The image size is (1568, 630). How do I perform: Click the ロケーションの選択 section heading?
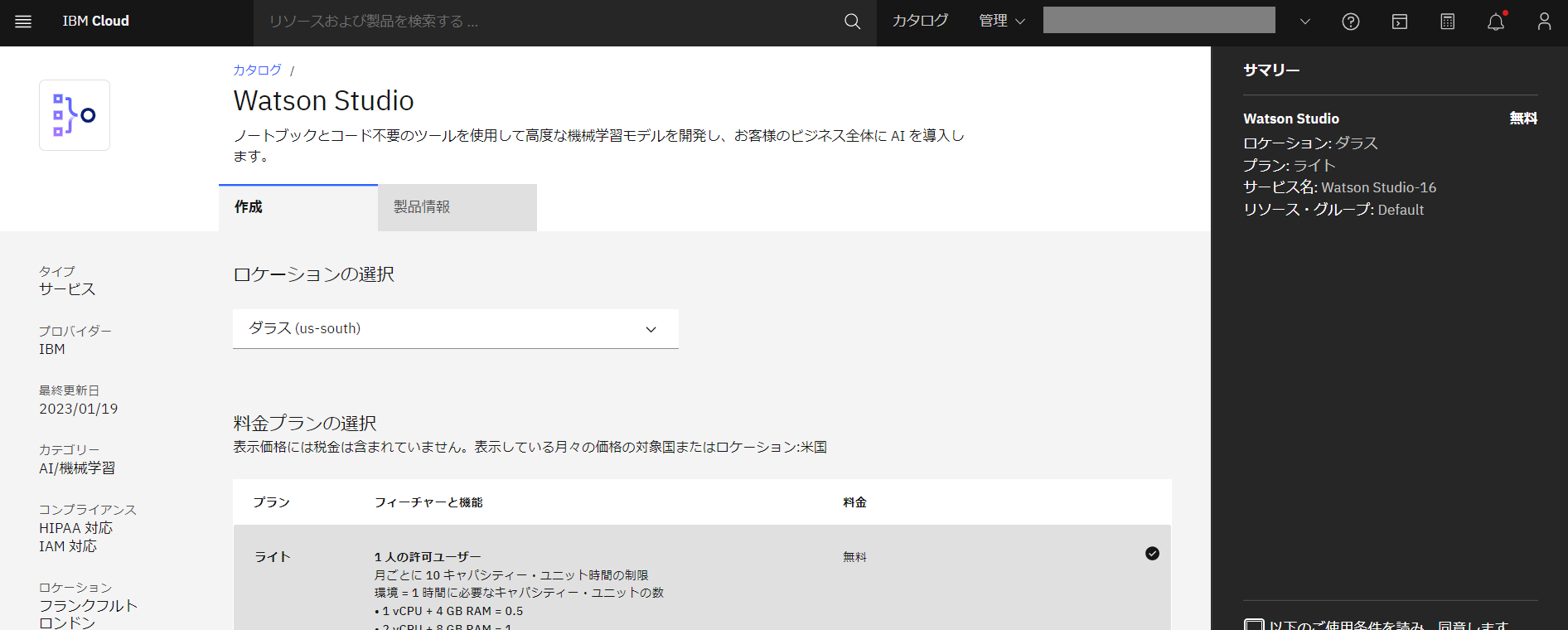pos(314,274)
